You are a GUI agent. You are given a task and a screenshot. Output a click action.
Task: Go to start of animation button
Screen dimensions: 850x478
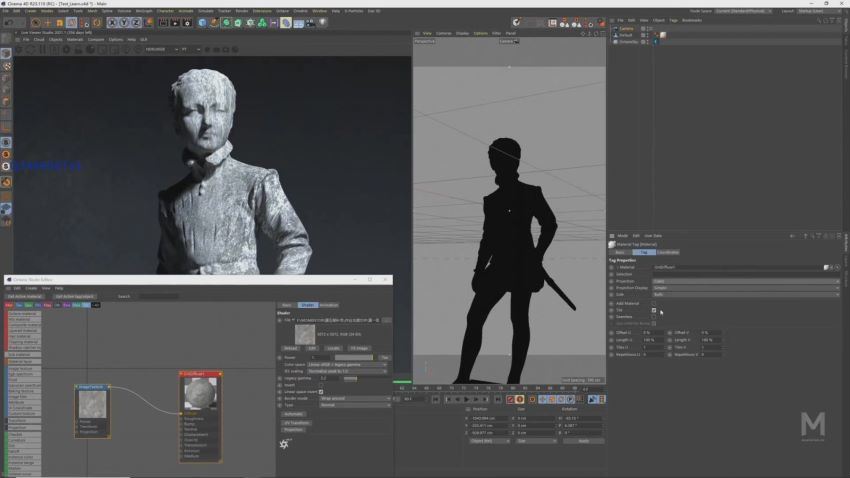point(435,399)
